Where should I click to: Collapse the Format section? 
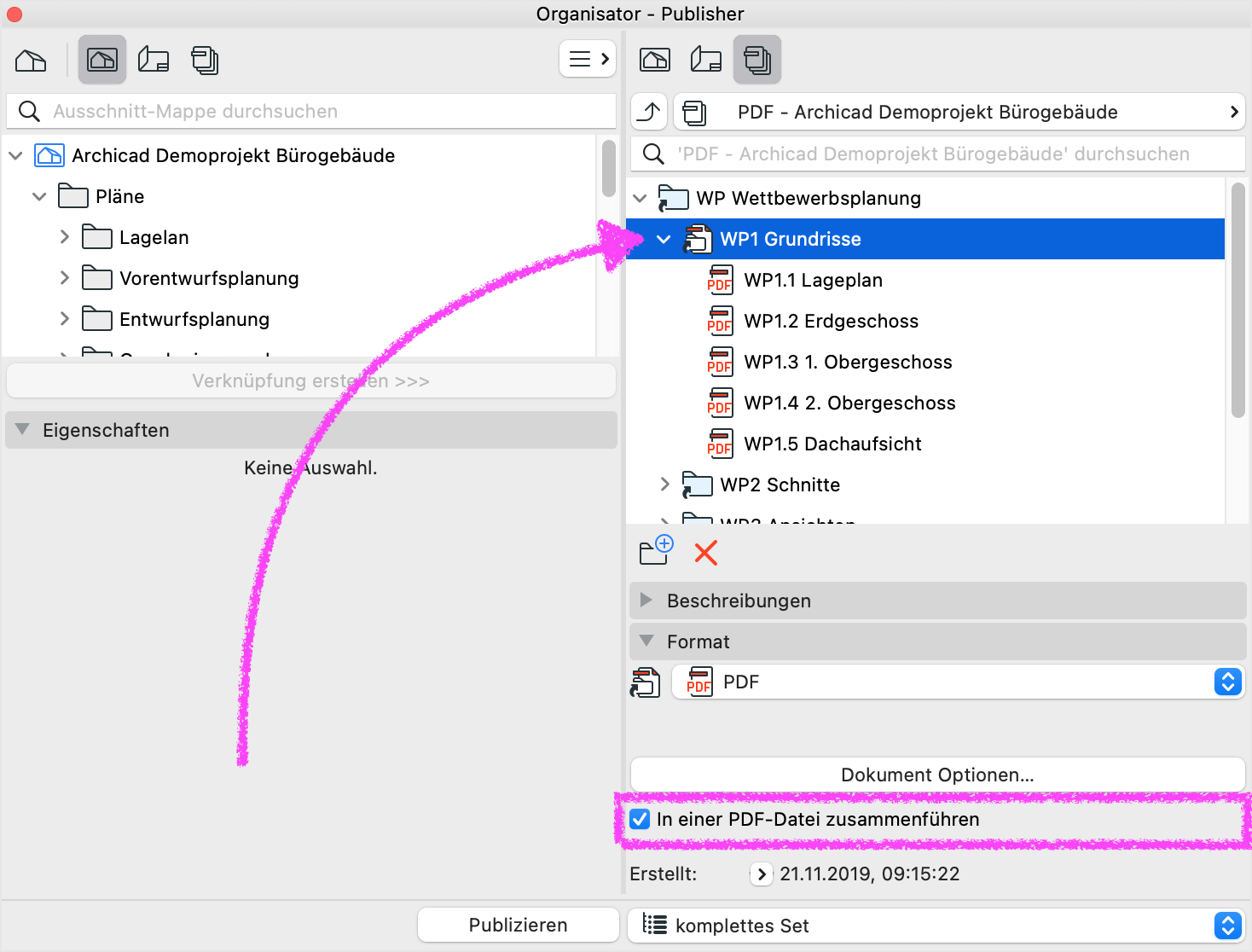point(646,641)
